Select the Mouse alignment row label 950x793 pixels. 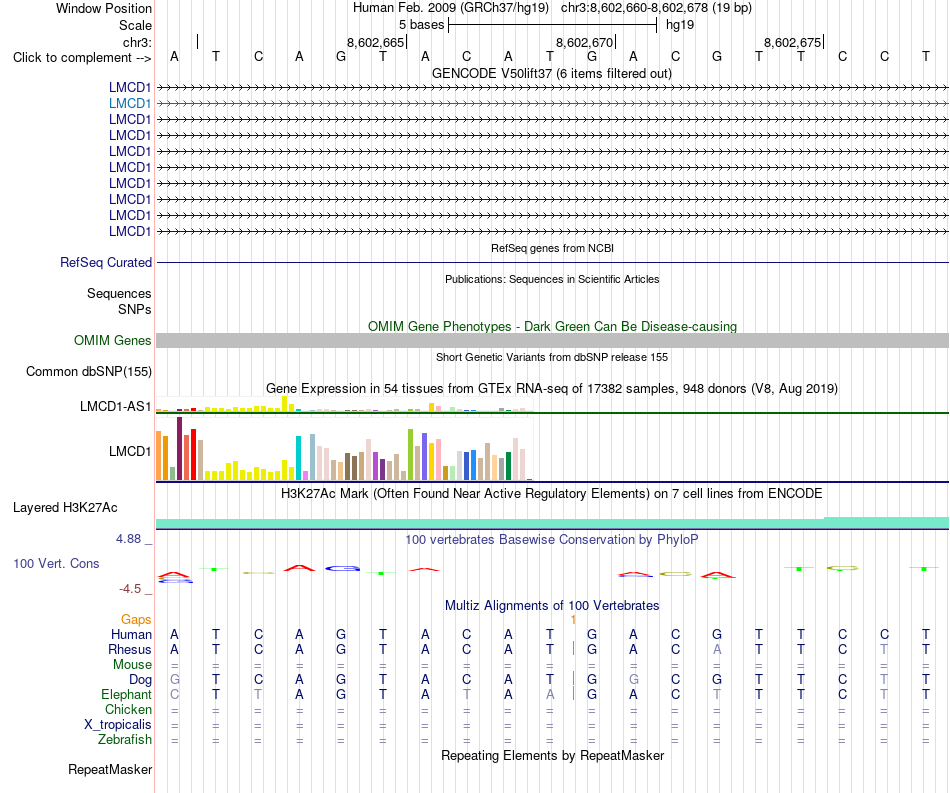point(132,665)
